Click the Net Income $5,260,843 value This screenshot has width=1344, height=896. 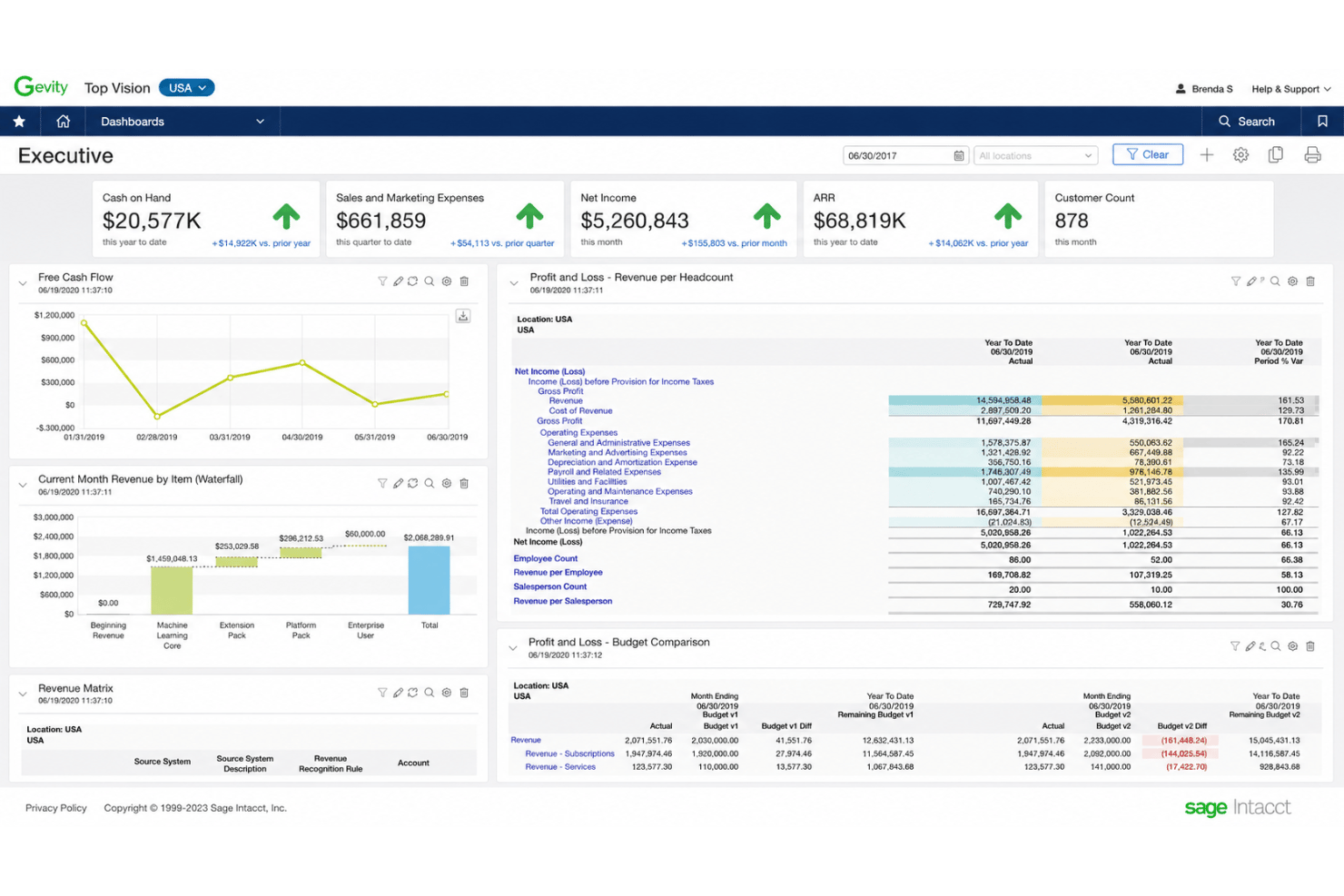coord(635,221)
